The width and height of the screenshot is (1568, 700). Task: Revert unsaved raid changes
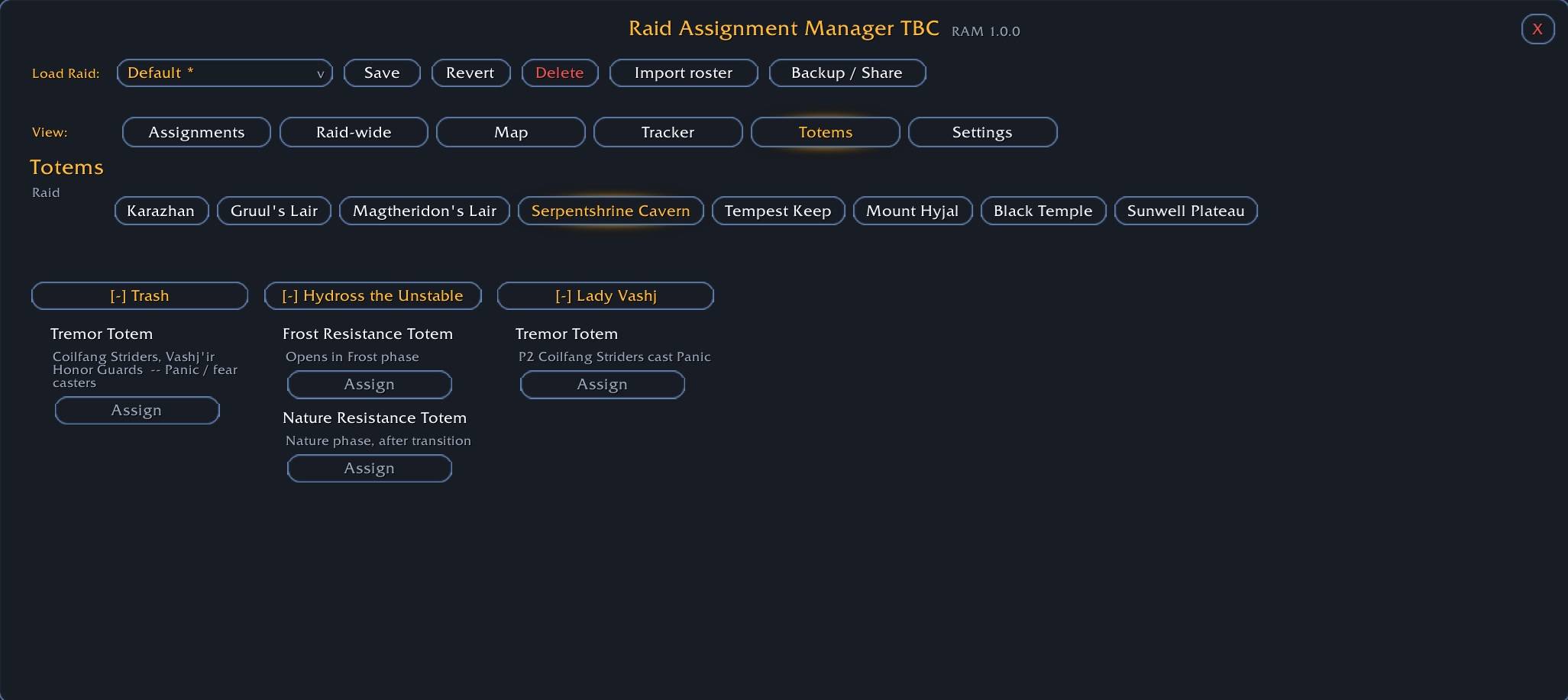click(470, 73)
